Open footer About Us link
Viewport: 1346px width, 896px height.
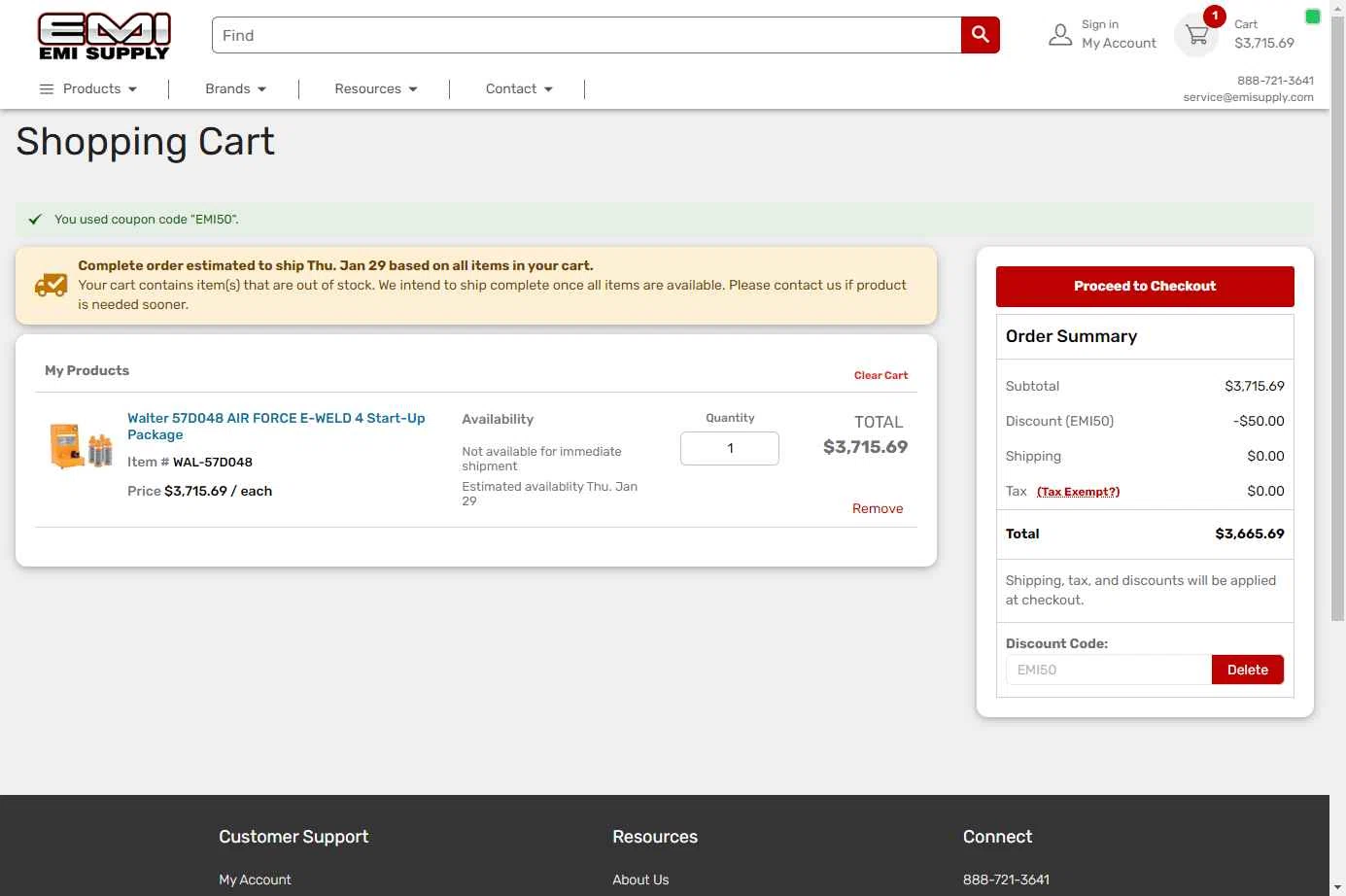pos(640,879)
